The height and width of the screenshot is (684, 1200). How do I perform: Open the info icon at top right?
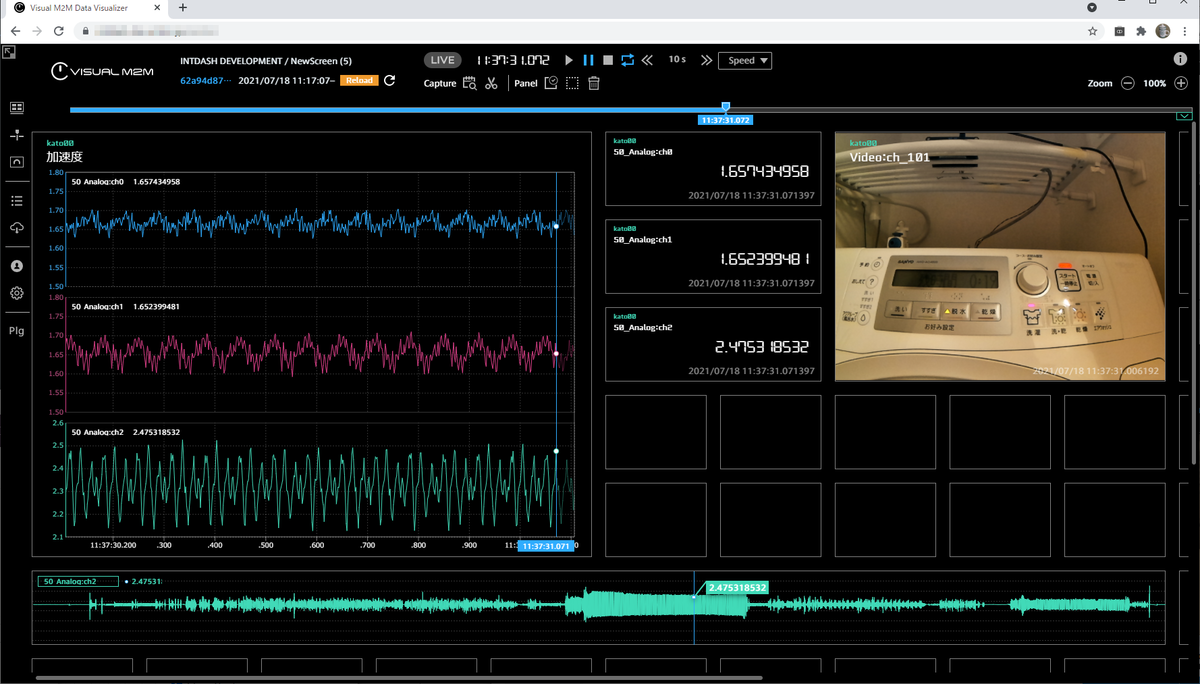1182,60
